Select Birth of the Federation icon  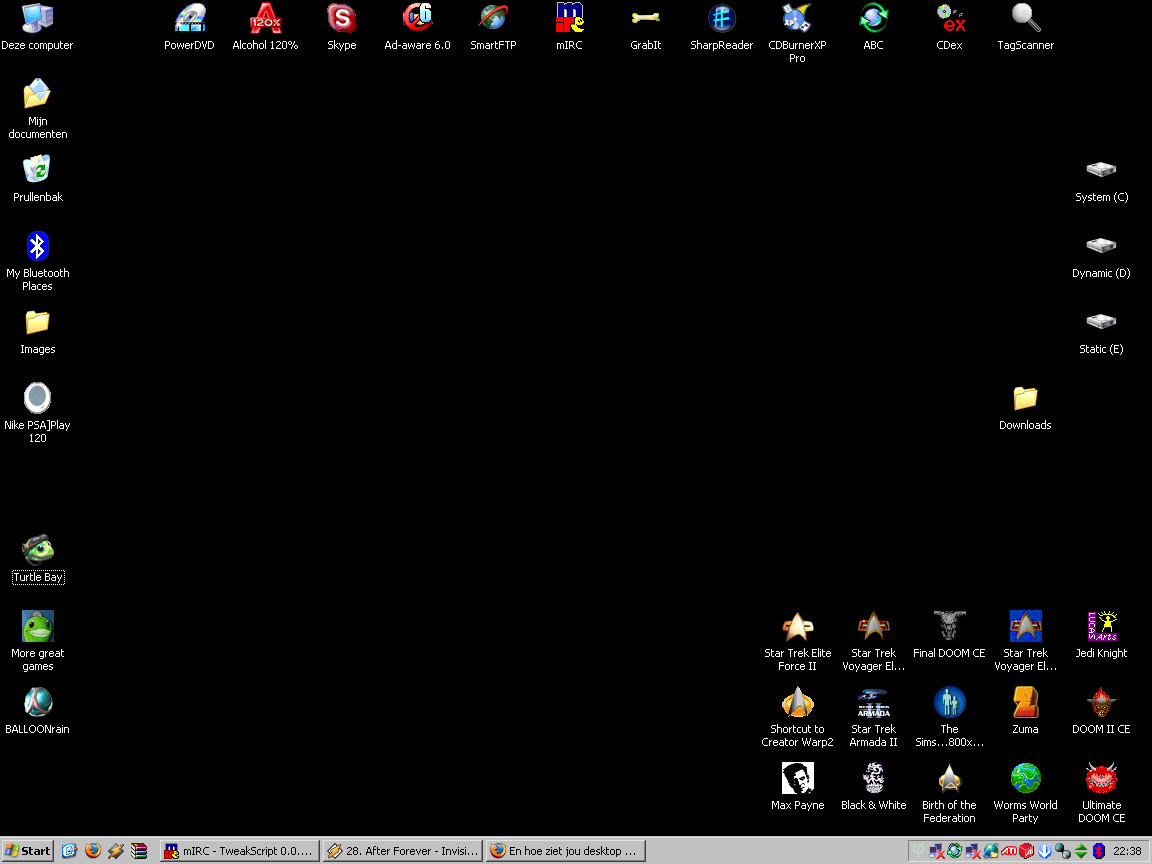coord(949,793)
